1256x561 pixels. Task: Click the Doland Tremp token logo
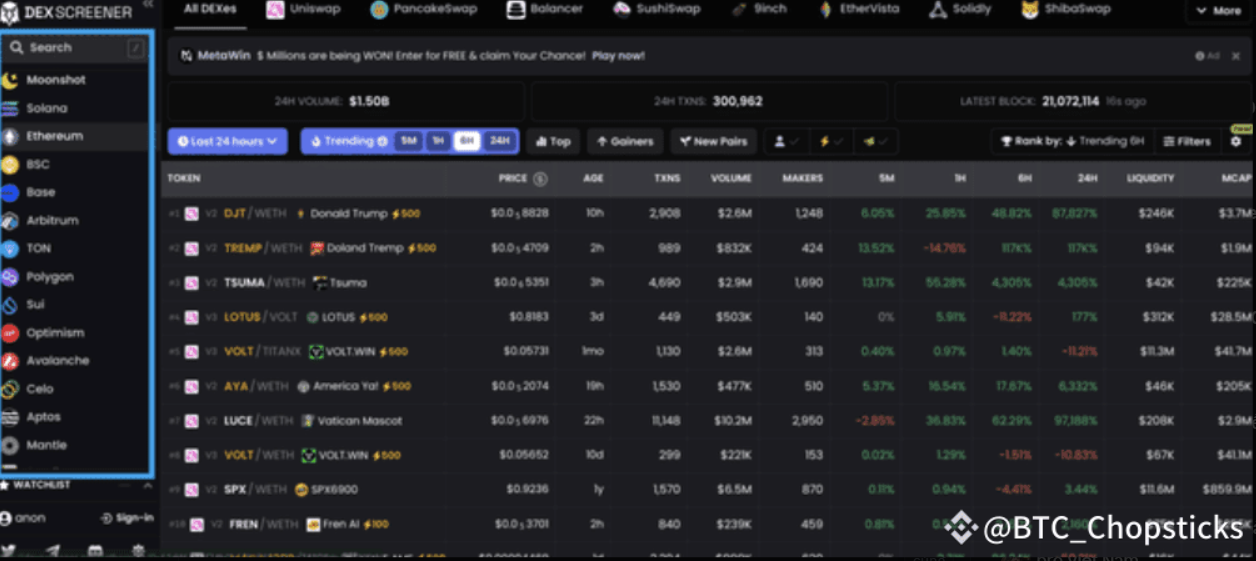[317, 248]
